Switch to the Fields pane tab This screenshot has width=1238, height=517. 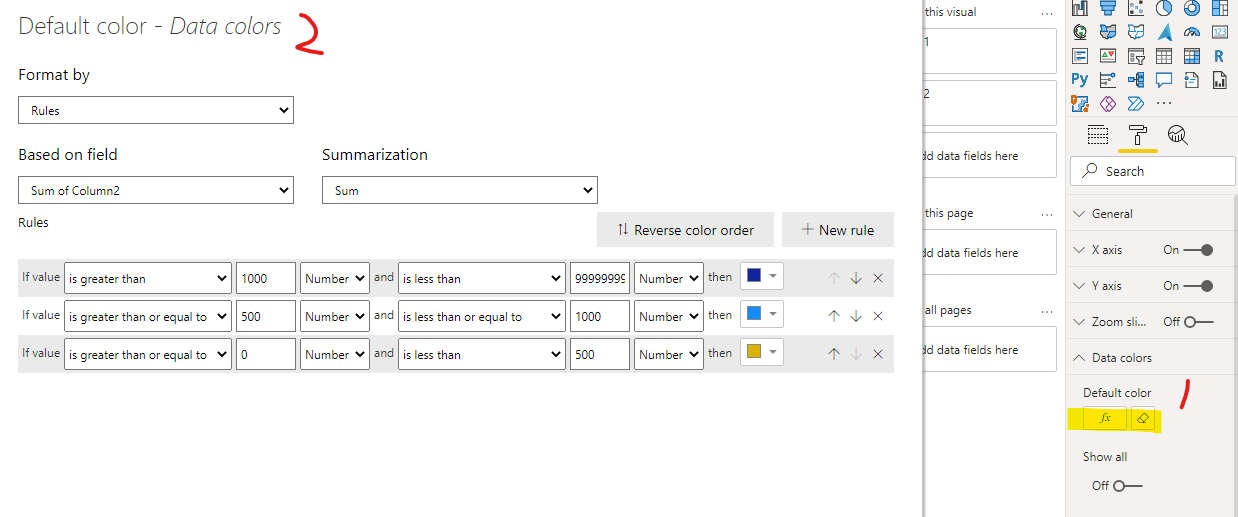click(1097, 135)
